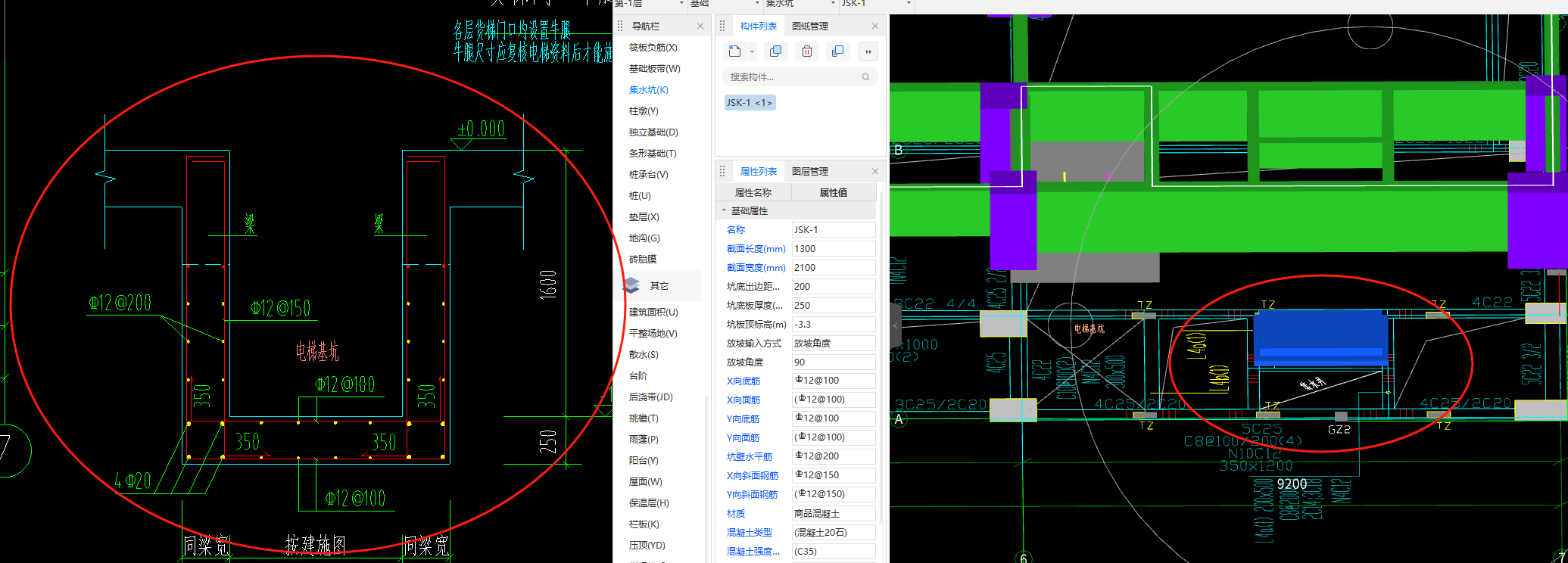
Task: Select 垫层(X) in navigation
Action: coord(644,216)
